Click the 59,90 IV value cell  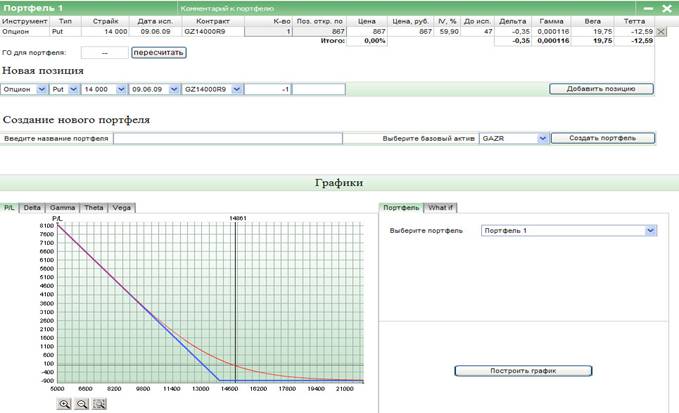(x=447, y=32)
